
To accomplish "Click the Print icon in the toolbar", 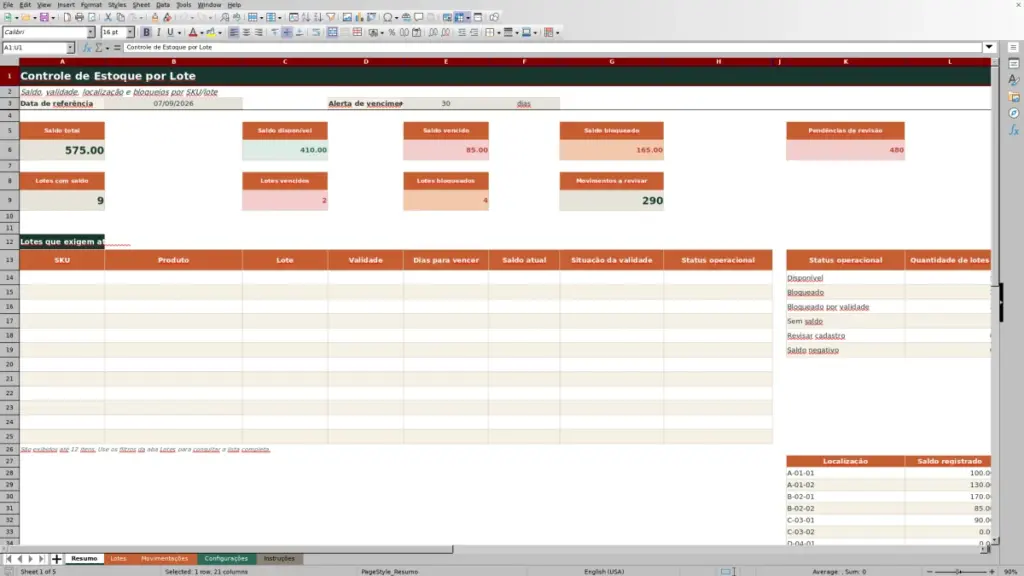I will [x=79, y=18].
